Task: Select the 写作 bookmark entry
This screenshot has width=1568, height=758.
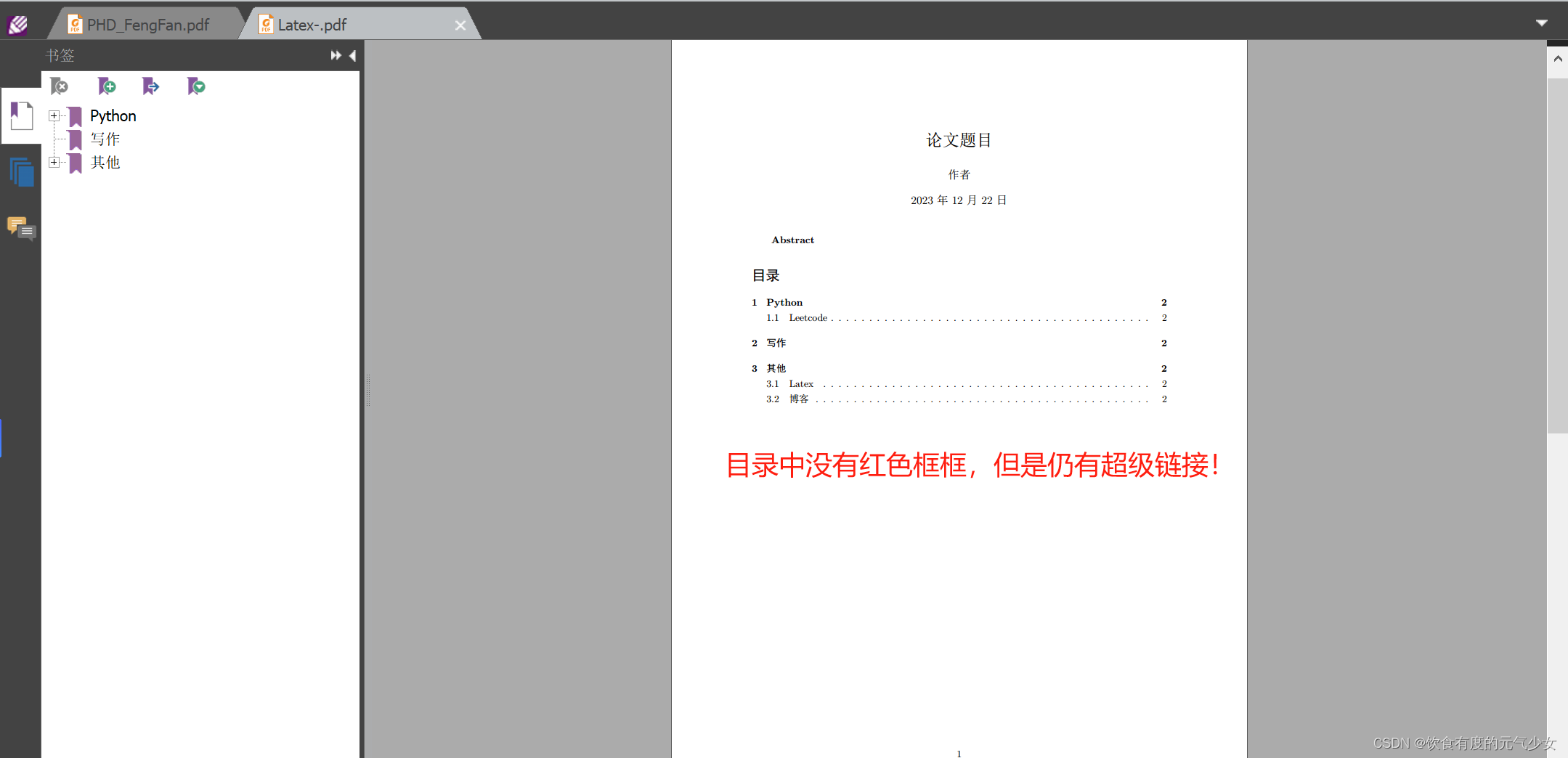Action: [x=105, y=139]
